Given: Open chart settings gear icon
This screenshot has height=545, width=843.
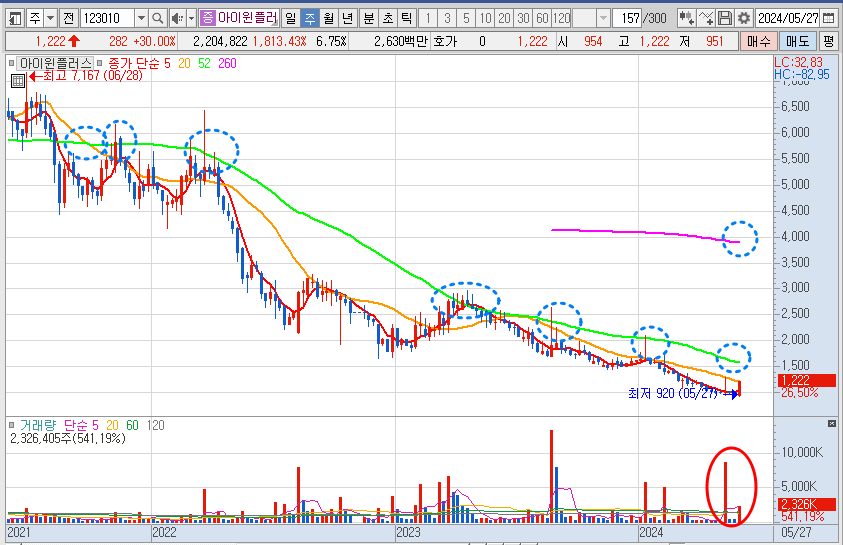Looking at the screenshot, I should [744, 19].
